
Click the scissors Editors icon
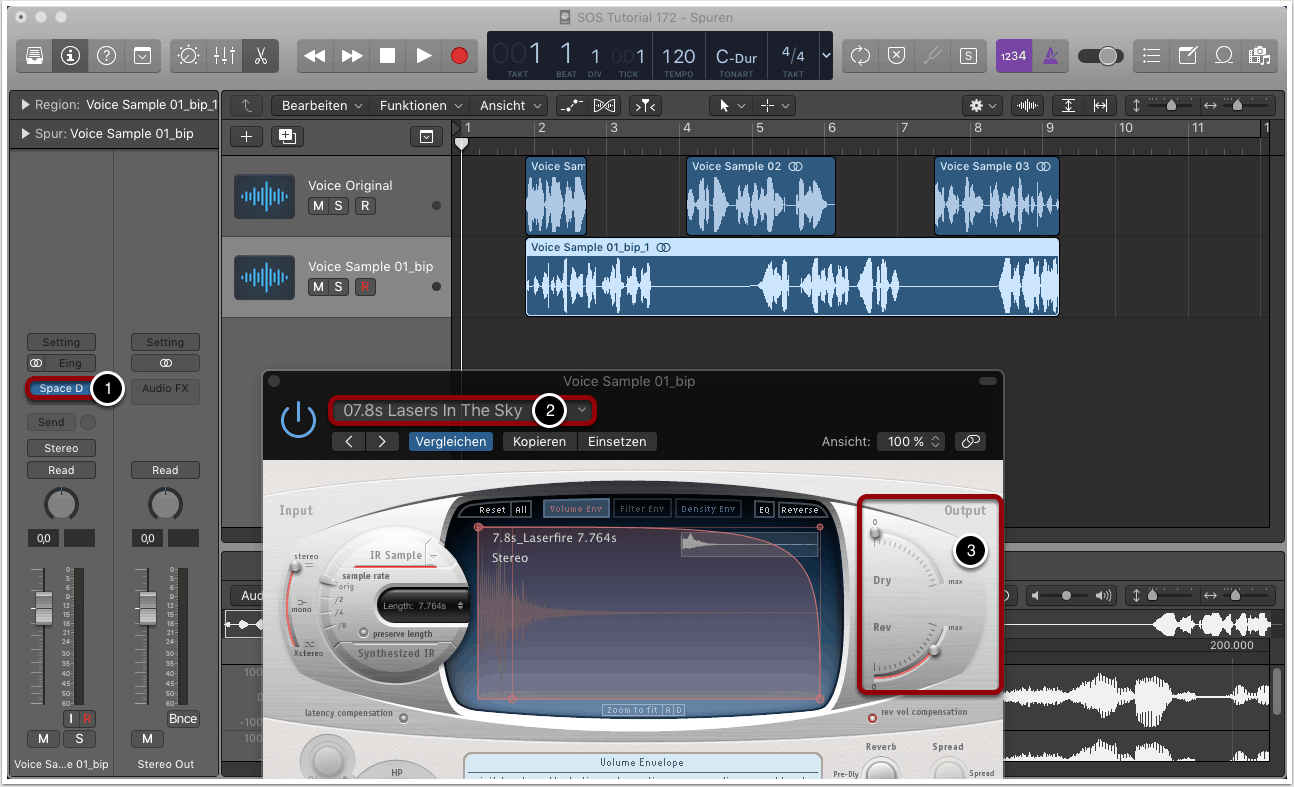(x=261, y=56)
